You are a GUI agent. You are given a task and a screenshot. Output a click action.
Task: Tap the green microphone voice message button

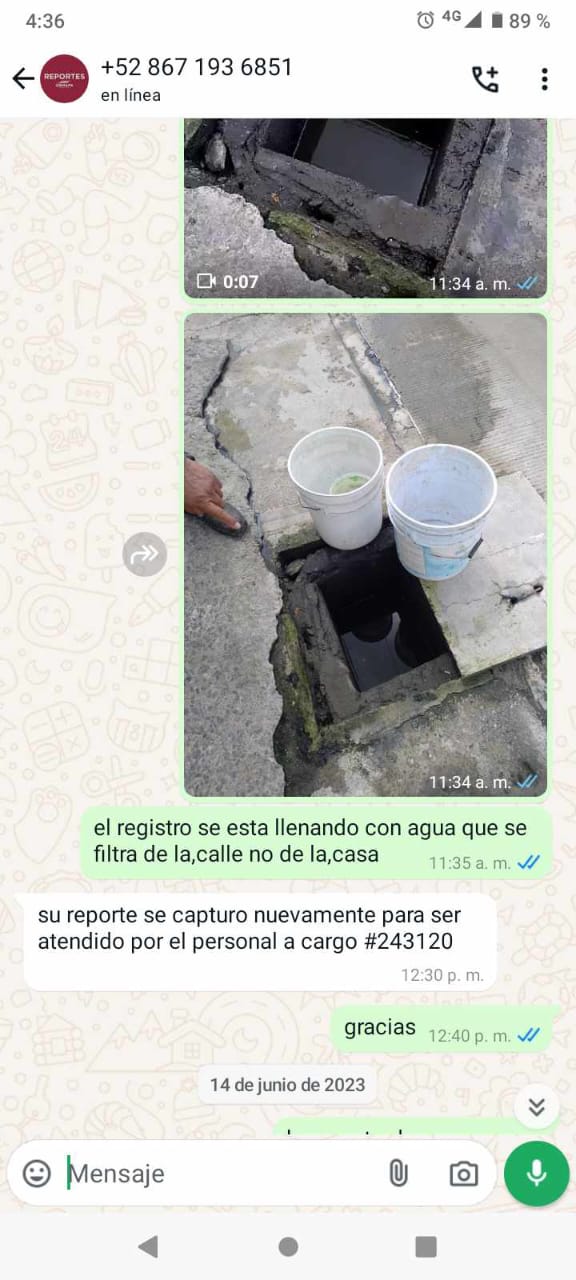(537, 1173)
